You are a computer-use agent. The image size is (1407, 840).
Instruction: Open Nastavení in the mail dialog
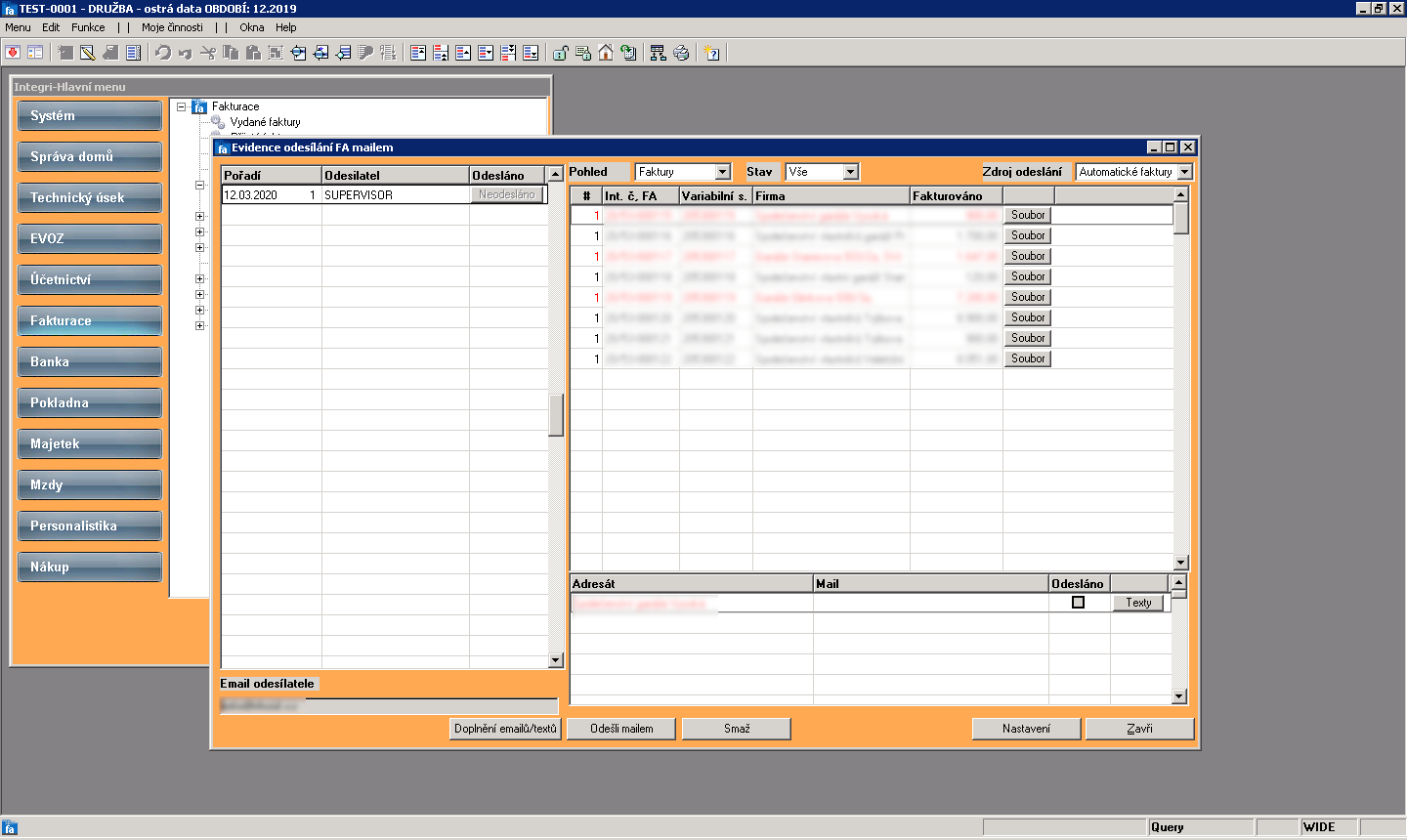[x=1026, y=729]
